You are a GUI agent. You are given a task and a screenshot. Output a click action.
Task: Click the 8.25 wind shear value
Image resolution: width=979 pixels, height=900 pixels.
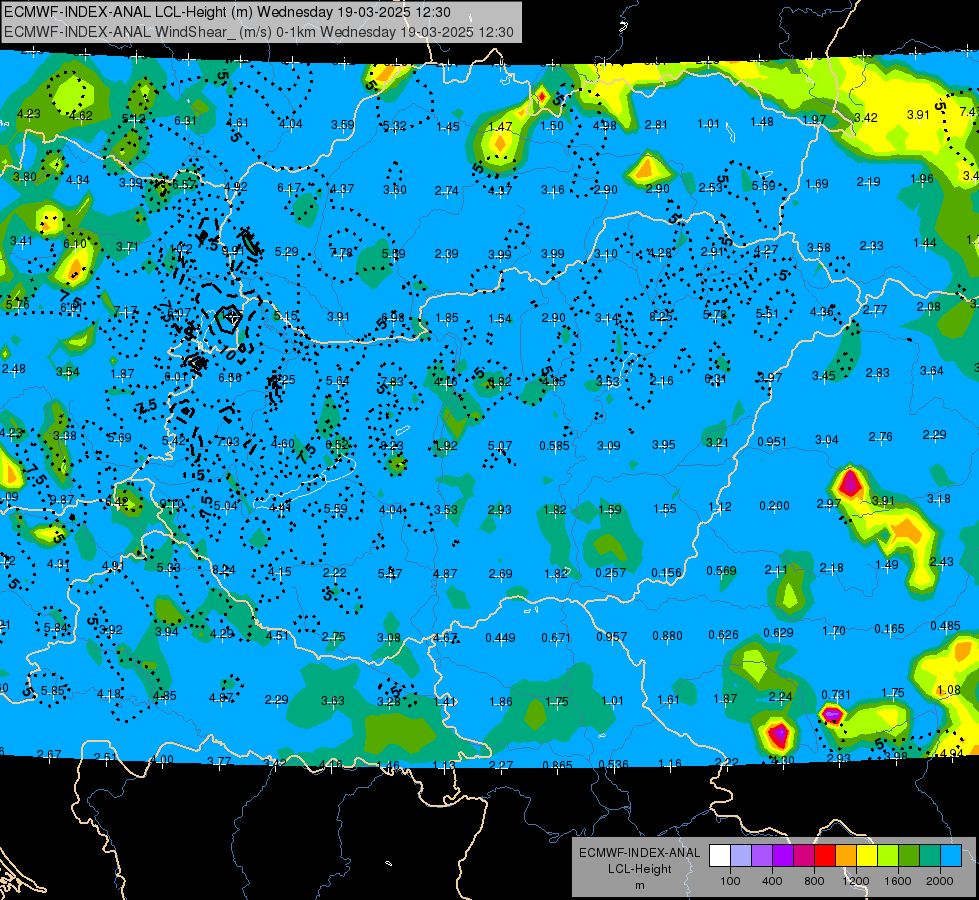[x=661, y=317]
